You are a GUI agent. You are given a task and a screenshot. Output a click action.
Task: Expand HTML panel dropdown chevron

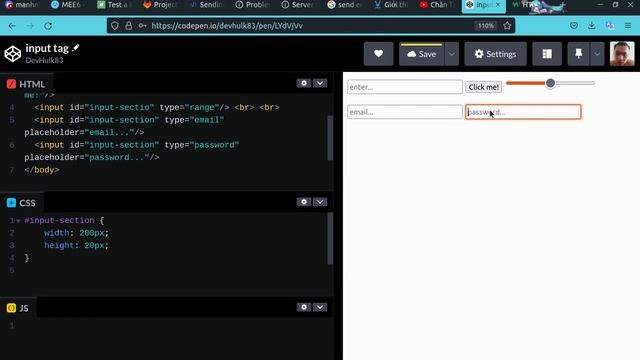320,83
